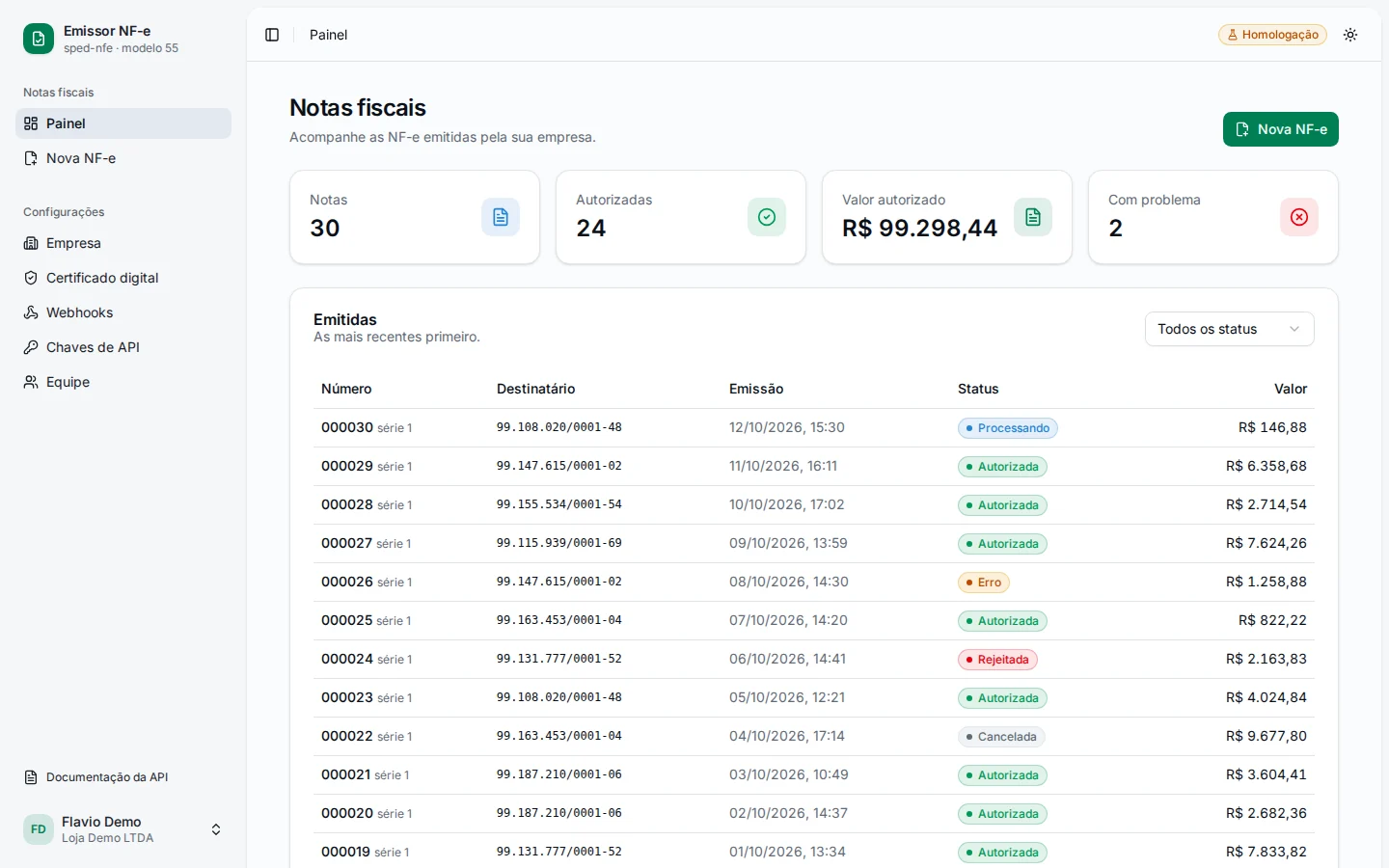Click the Webhooks icon in the sidebar
The image size is (1389, 868).
click(31, 312)
